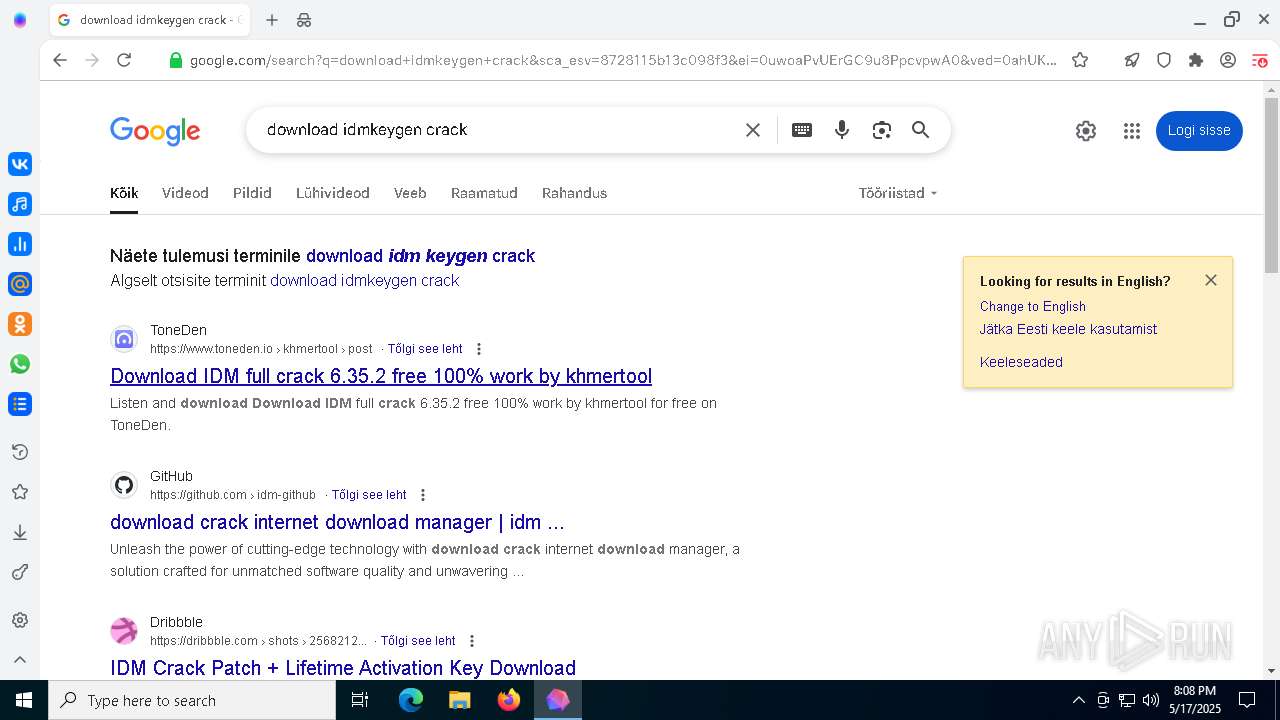Go back to previous page
This screenshot has height=720, width=1280.
pos(60,60)
